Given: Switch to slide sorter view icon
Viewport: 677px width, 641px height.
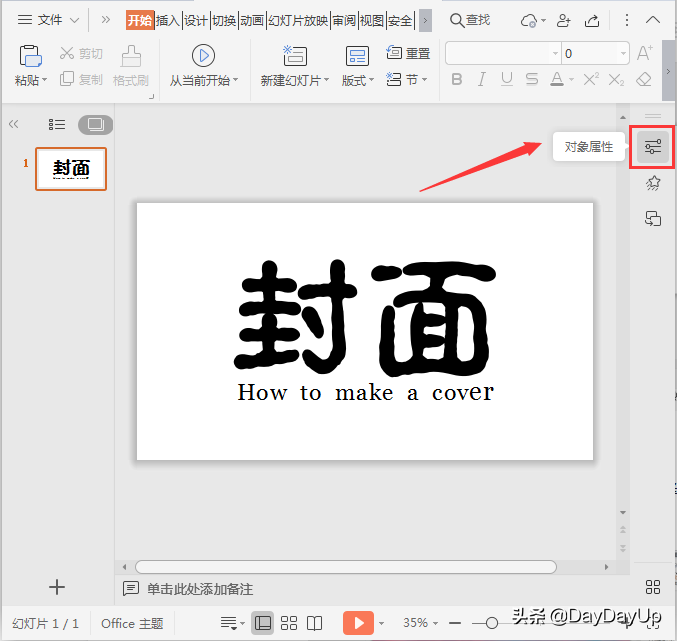Looking at the screenshot, I should coord(289,623).
